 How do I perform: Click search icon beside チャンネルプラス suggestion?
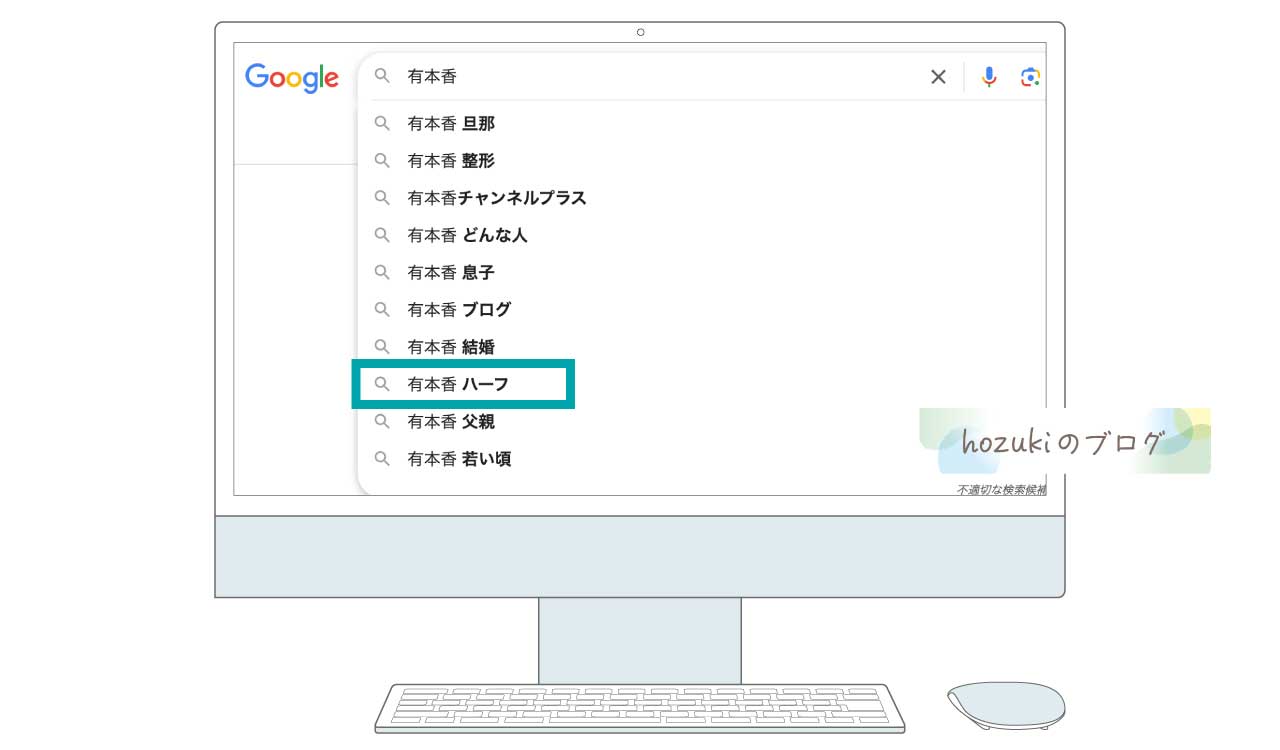pyautogui.click(x=382, y=198)
